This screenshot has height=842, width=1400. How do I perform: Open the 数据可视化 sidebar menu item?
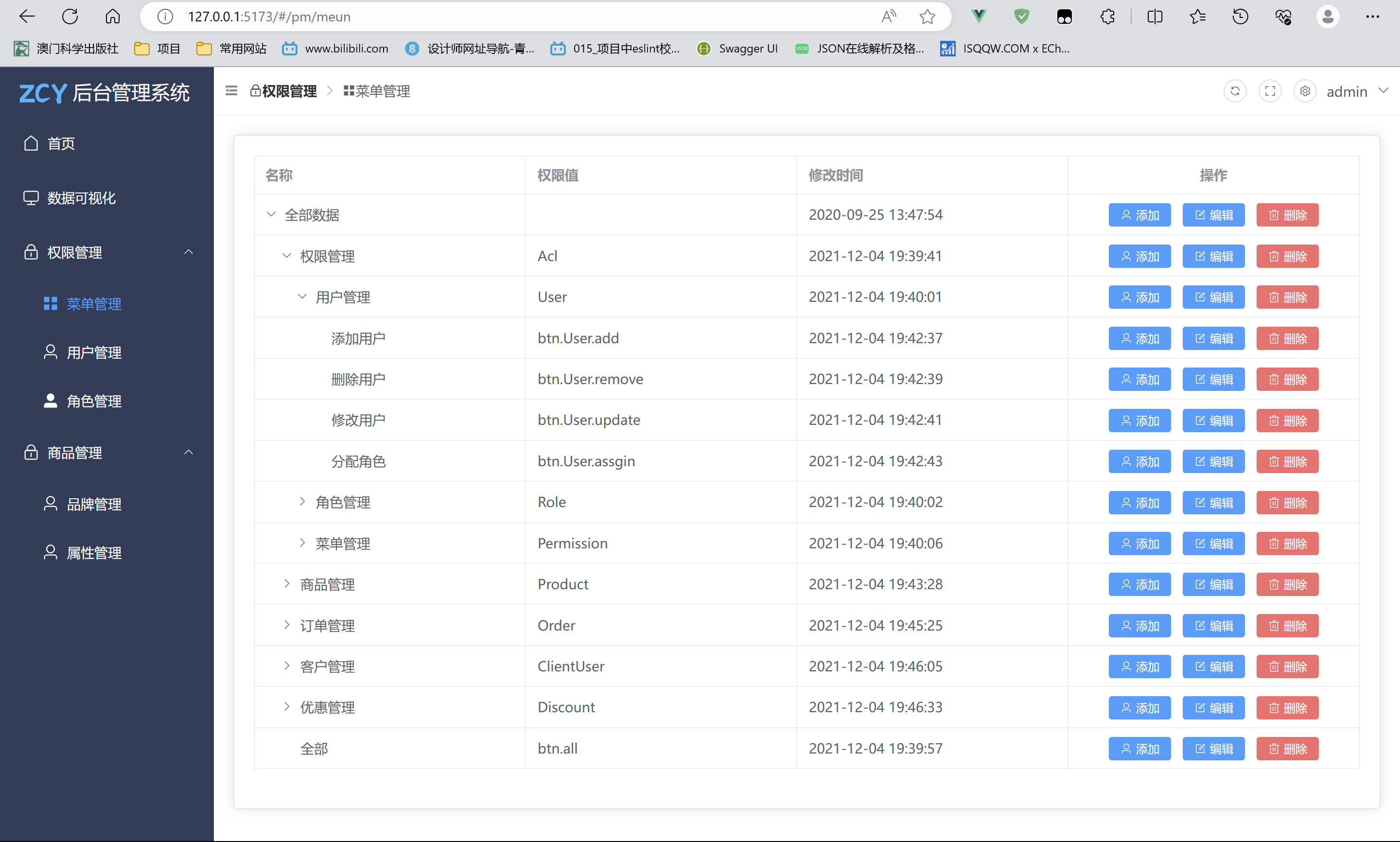[x=106, y=198]
